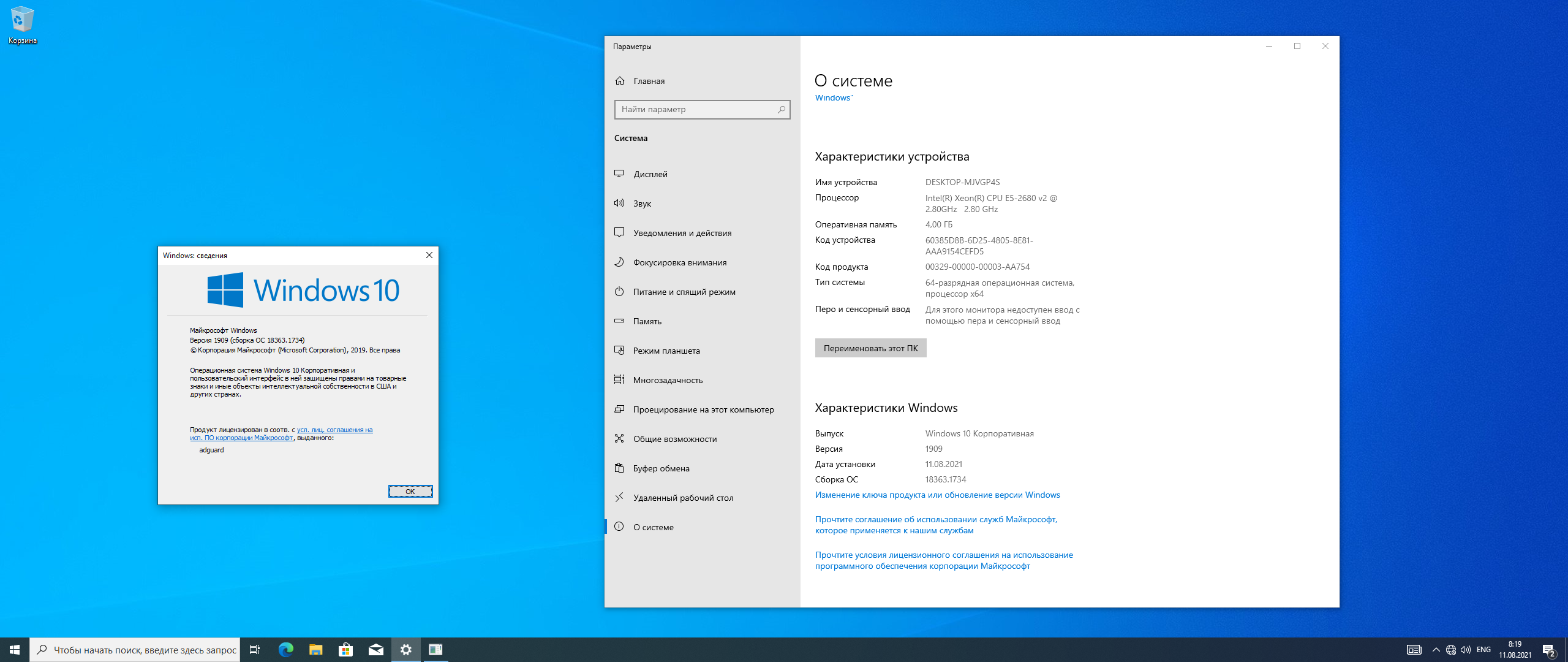This screenshot has width=1568, height=662.
Task: Close the Windows: сведения dialog
Action: click(429, 255)
